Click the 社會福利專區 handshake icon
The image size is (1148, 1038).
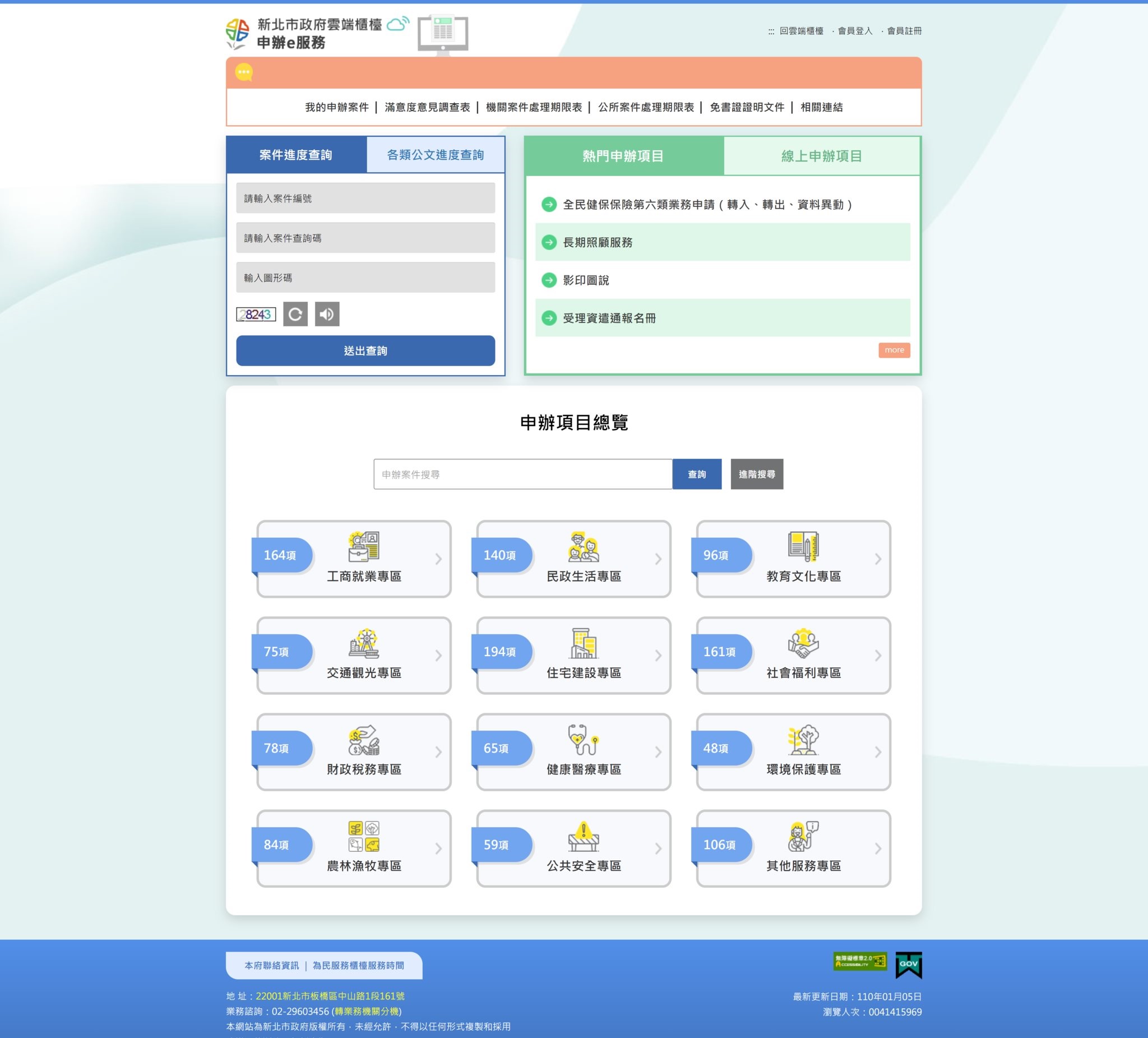tap(803, 643)
